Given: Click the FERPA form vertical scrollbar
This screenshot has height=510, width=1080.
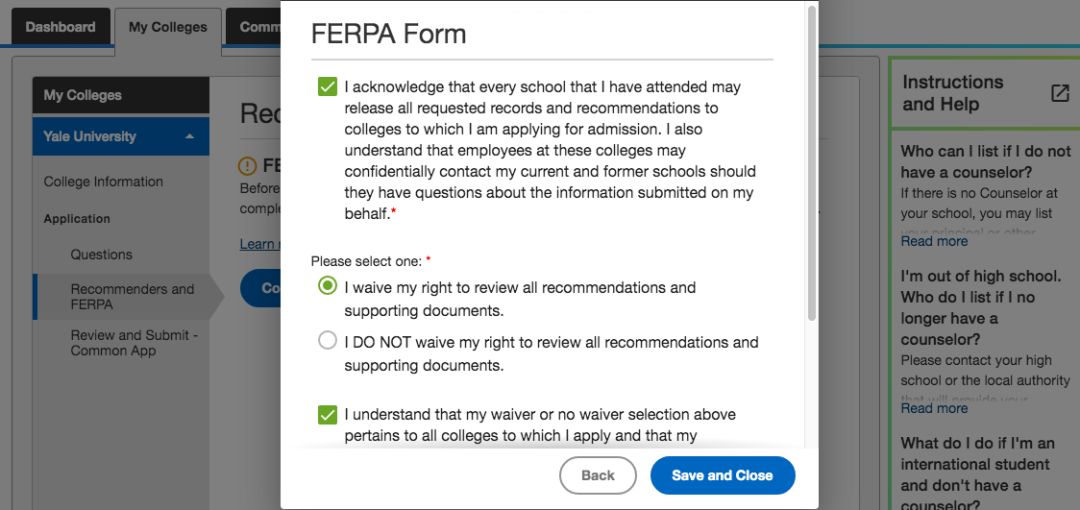Looking at the screenshot, I should 811,163.
